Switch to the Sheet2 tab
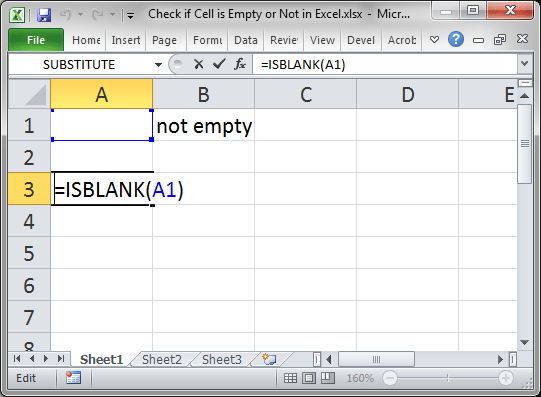Viewport: 541px width, 397px height. (x=161, y=359)
